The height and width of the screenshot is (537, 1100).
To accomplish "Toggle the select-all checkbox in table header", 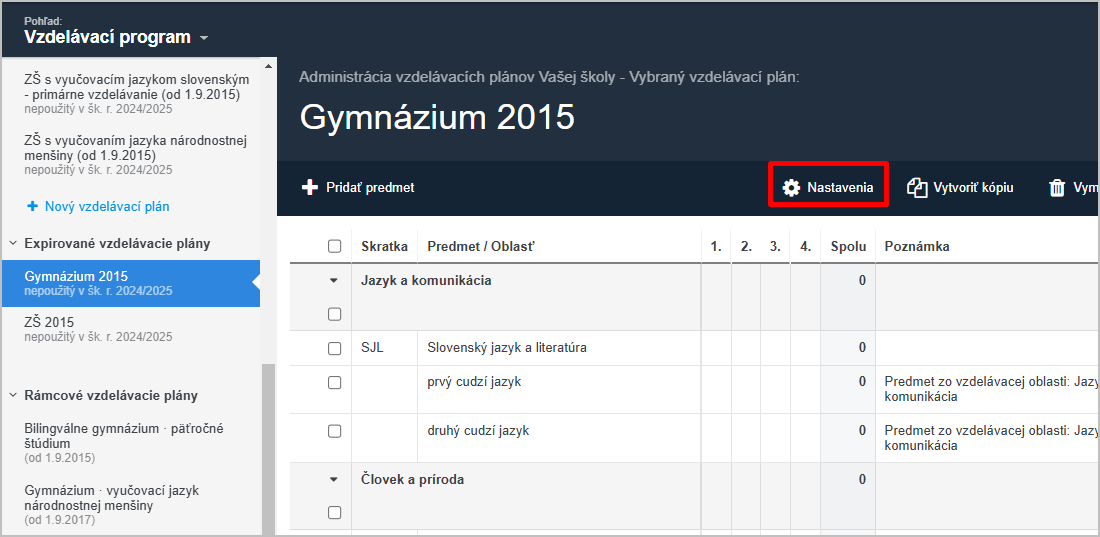I will 335,246.
